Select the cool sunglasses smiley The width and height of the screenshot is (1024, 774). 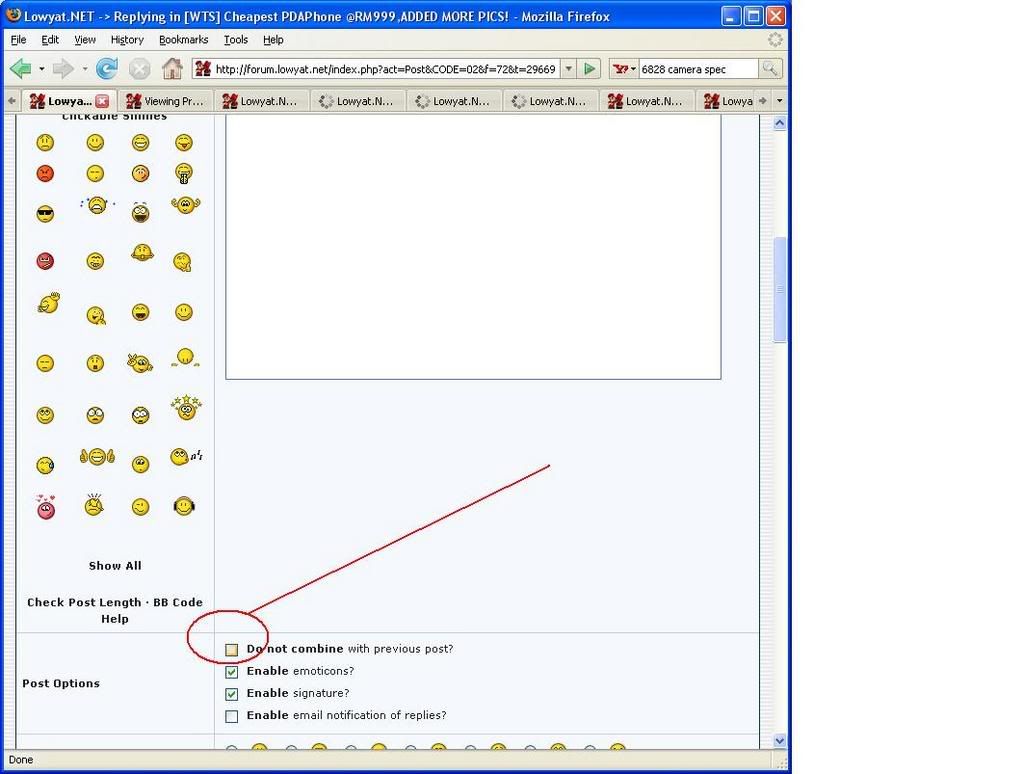pyautogui.click(x=45, y=211)
